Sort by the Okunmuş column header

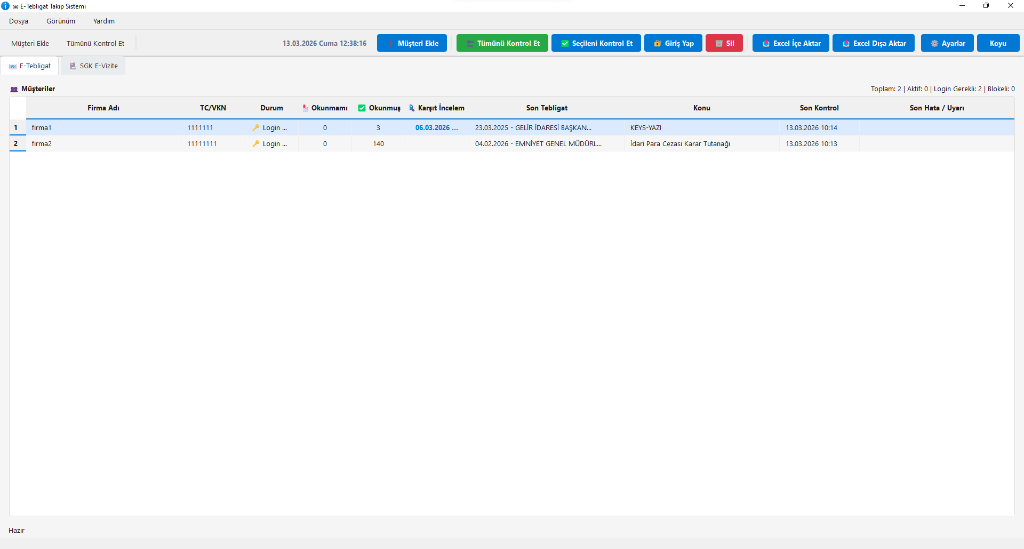click(x=379, y=108)
